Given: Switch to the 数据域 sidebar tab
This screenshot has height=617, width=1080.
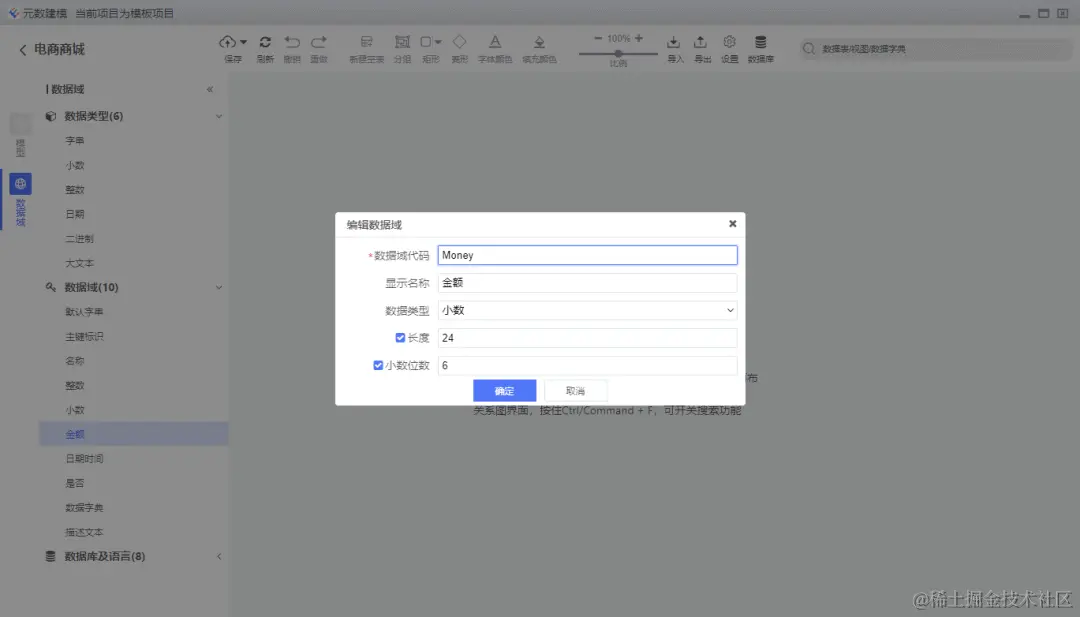Looking at the screenshot, I should click(x=20, y=200).
